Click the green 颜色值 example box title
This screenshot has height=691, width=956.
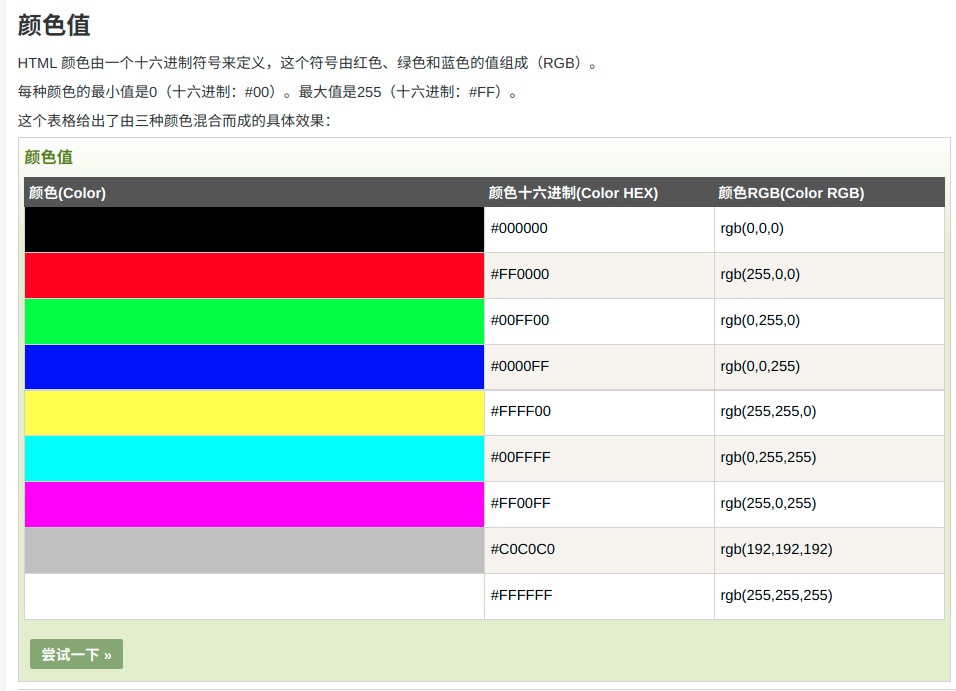click(x=49, y=157)
